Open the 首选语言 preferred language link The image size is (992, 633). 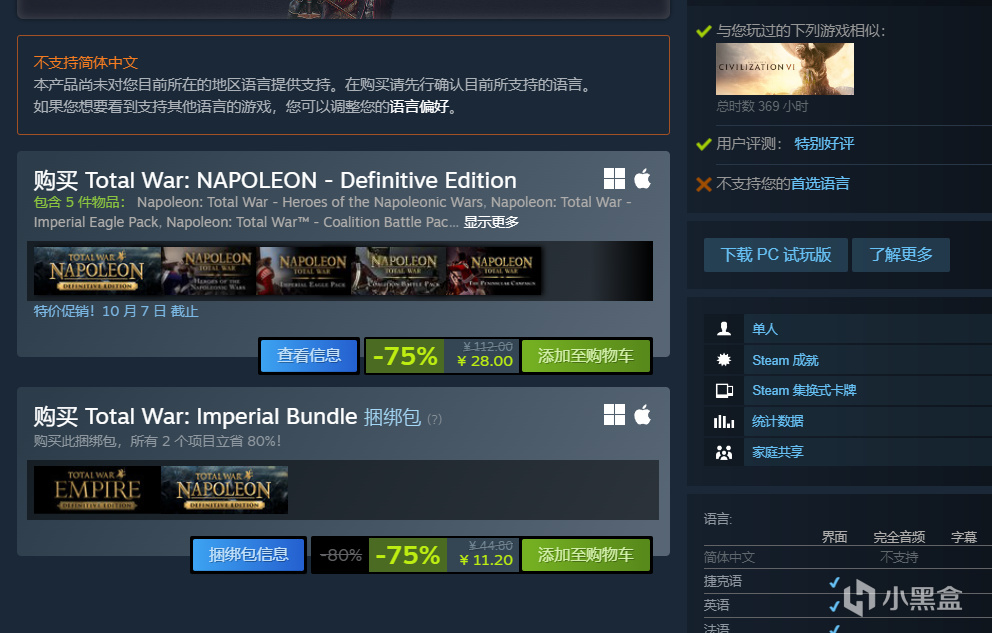click(x=820, y=184)
